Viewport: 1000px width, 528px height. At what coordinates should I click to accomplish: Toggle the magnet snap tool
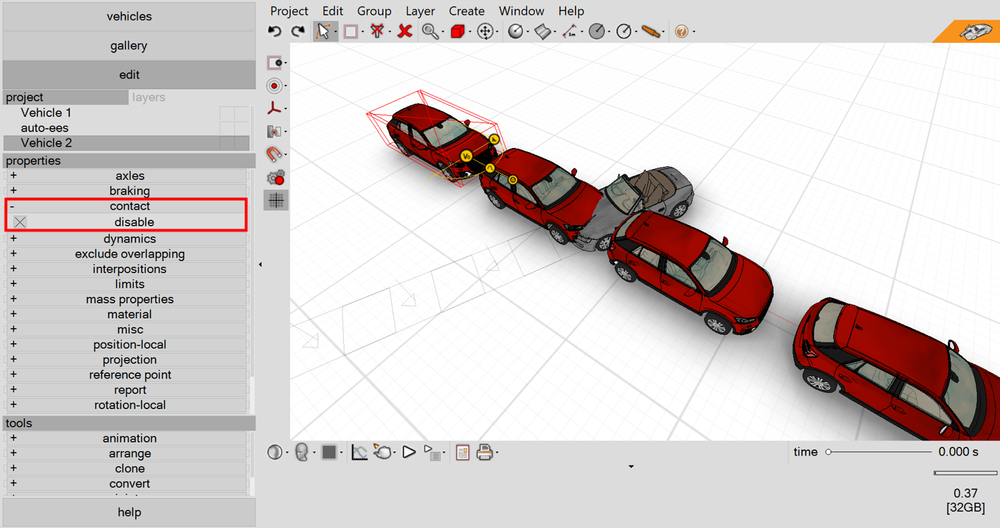[x=274, y=154]
